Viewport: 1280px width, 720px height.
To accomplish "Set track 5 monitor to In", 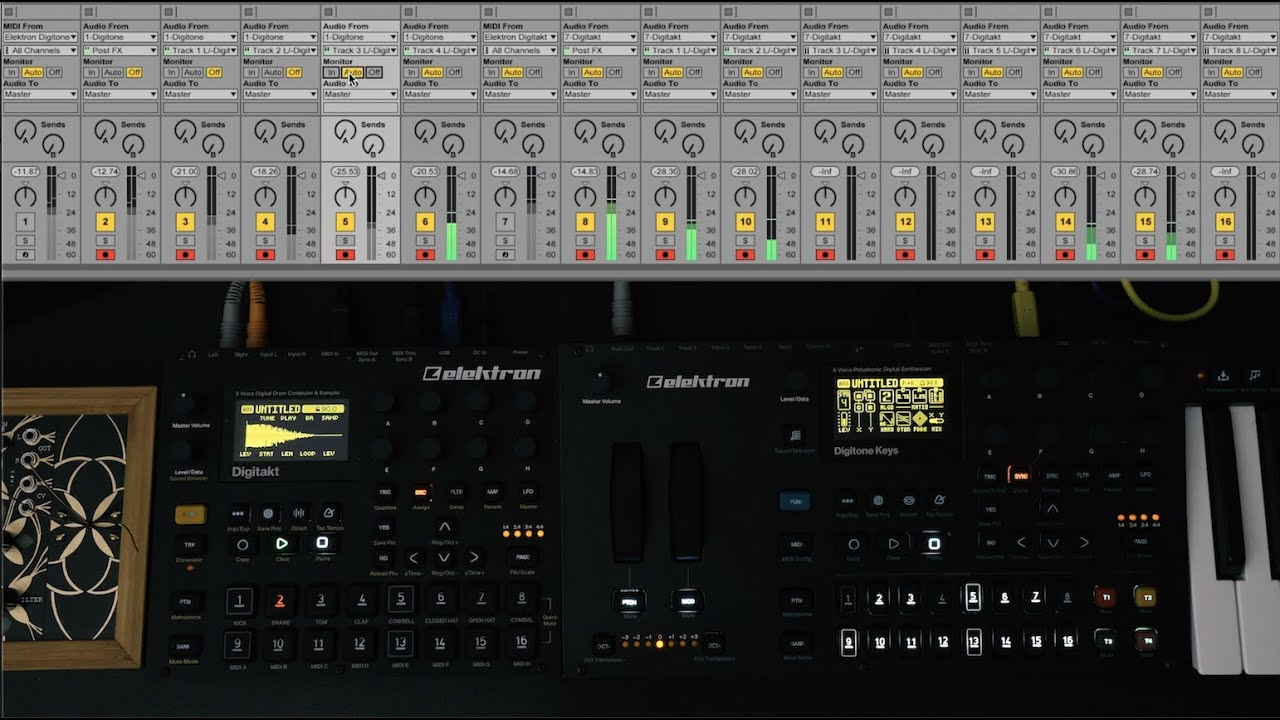I will pos(332,72).
